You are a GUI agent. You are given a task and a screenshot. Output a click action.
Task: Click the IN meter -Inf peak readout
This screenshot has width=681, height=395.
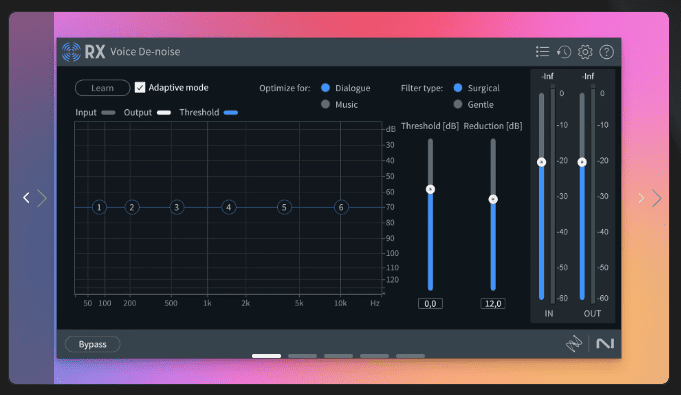547,76
